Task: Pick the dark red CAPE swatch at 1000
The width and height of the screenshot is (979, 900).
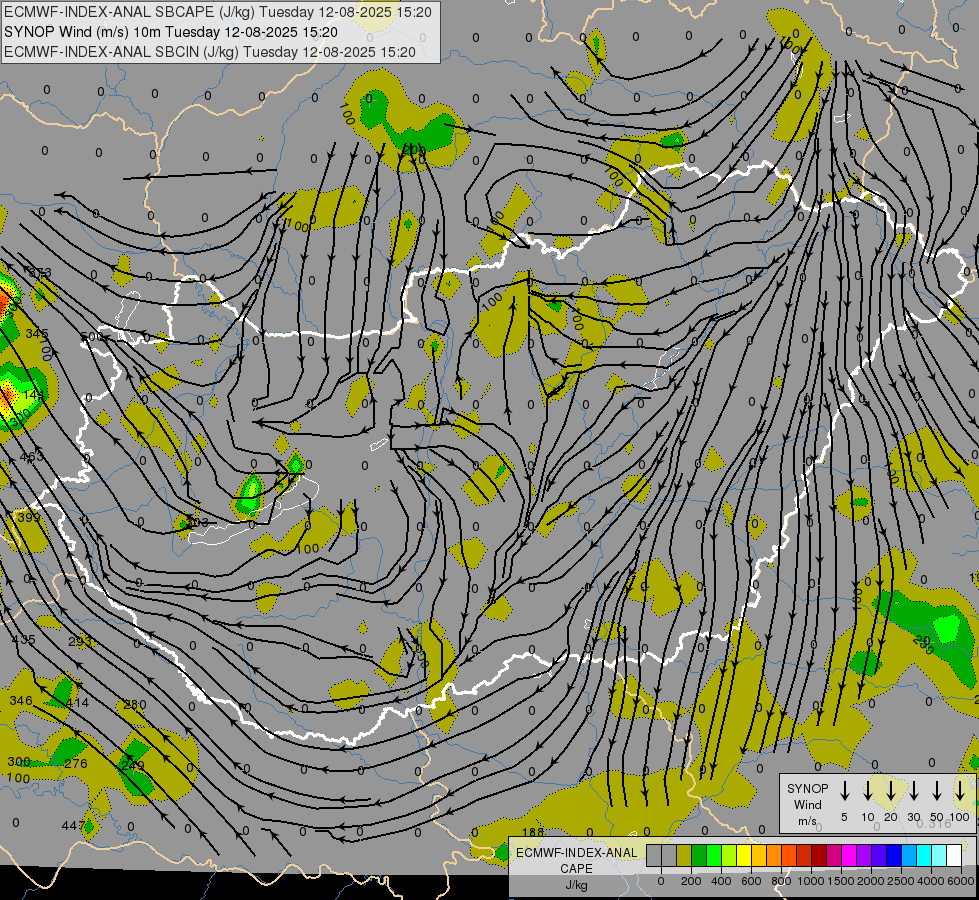Action: click(820, 856)
